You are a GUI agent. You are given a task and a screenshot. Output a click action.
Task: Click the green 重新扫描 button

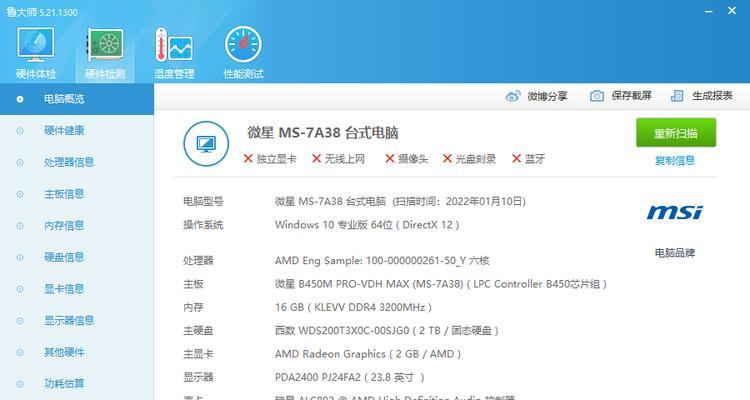676,133
